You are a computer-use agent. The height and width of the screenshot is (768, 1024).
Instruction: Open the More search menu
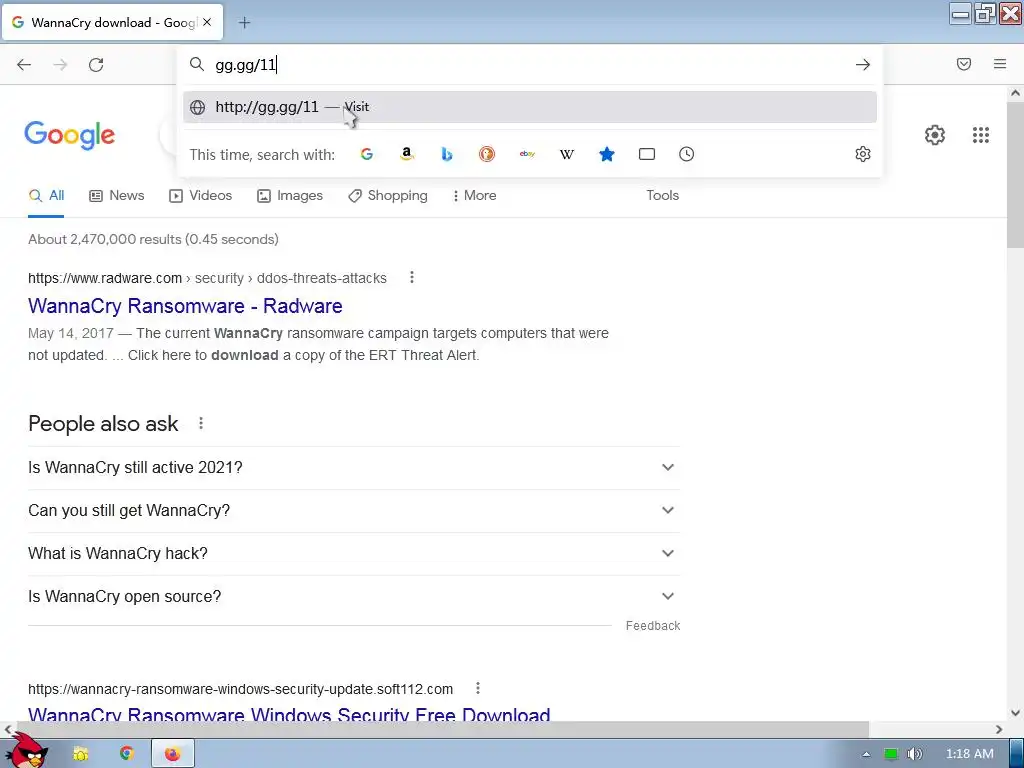click(475, 196)
